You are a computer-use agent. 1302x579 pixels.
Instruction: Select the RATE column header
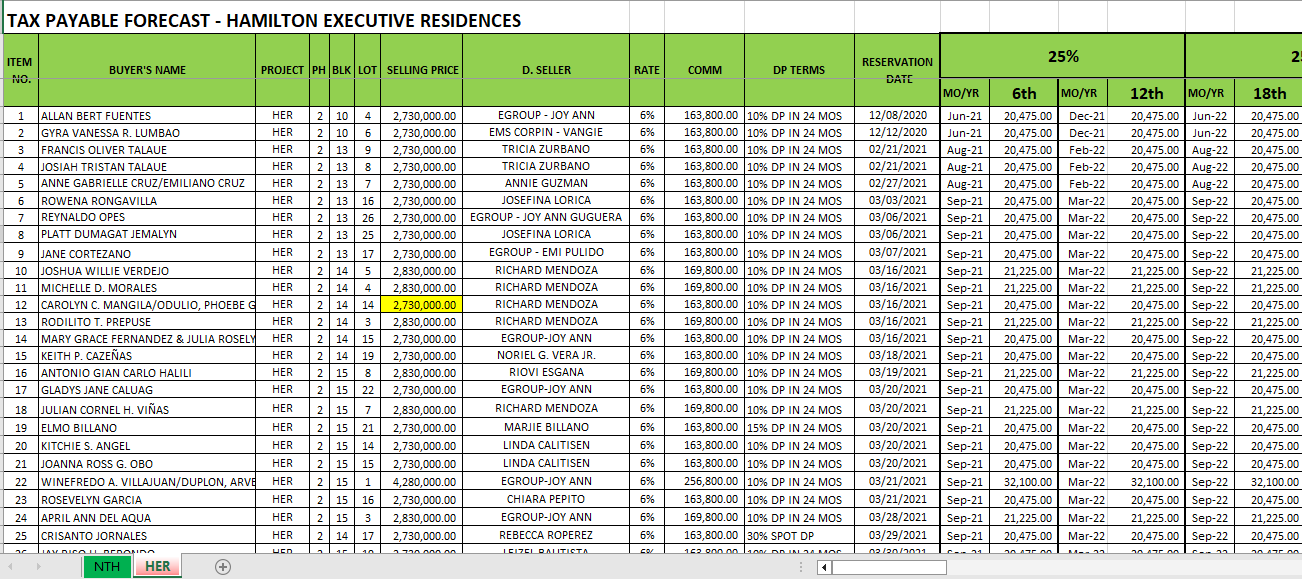646,70
